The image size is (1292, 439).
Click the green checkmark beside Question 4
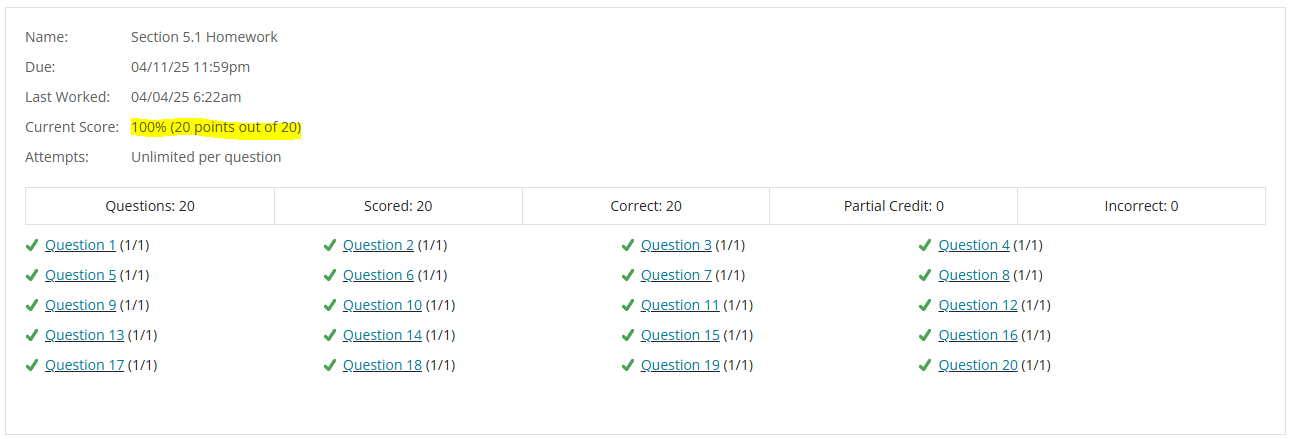925,245
